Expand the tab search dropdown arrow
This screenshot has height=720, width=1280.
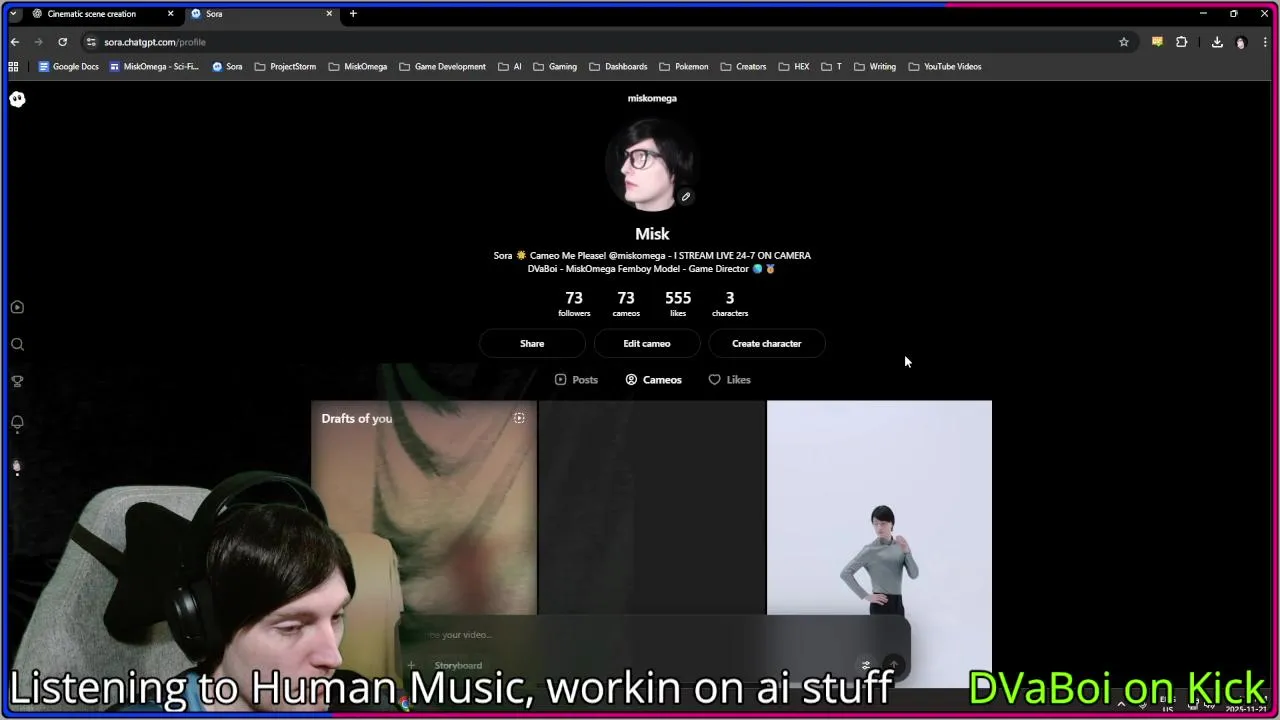(x=13, y=14)
